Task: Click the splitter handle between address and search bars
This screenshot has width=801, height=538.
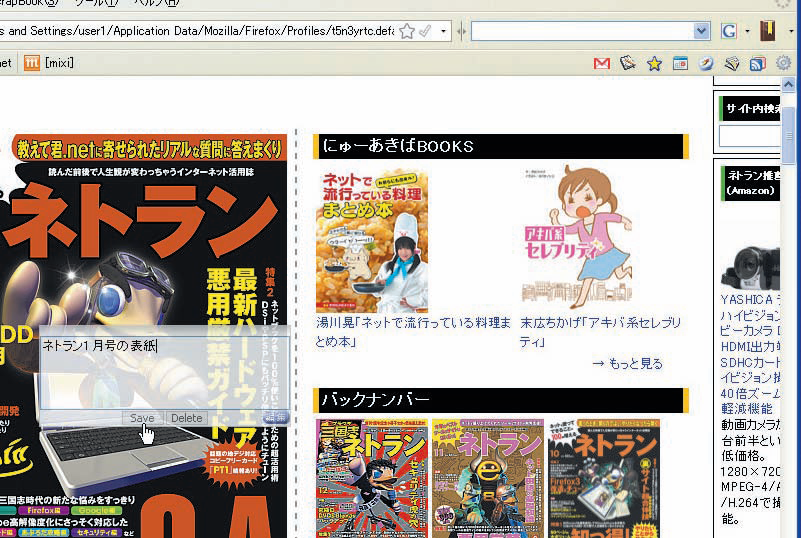Action: 461,32
